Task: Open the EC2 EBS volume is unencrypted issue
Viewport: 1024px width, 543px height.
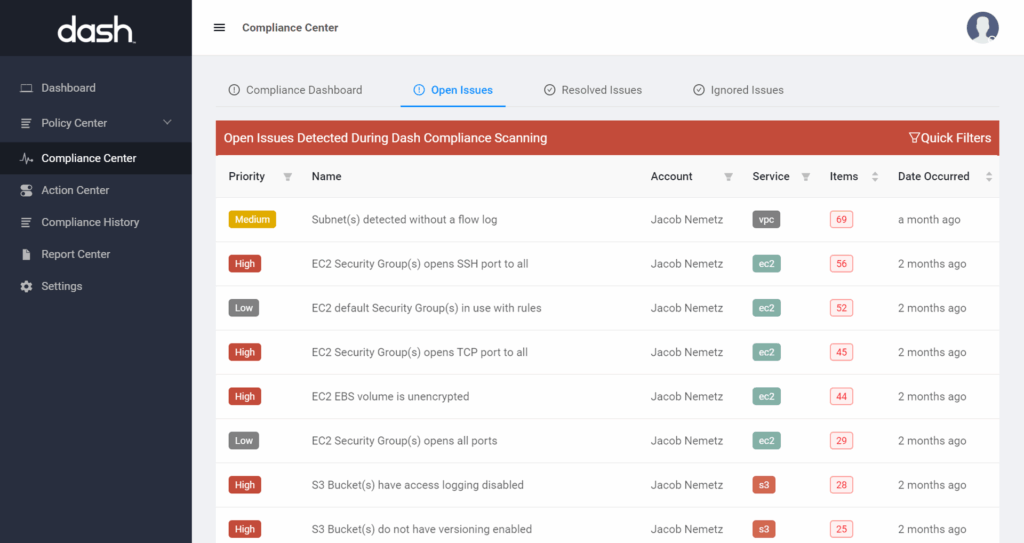Action: [390, 397]
